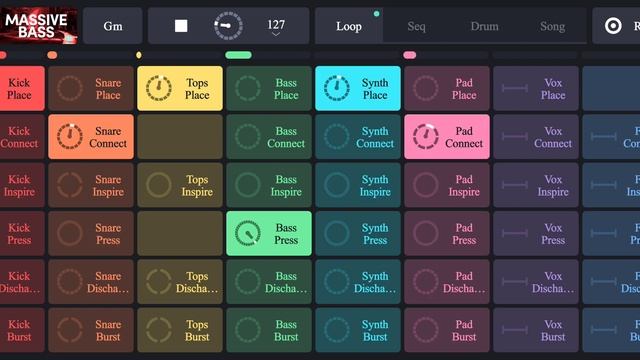
Task: Switch to the Loop tab
Action: click(349, 26)
